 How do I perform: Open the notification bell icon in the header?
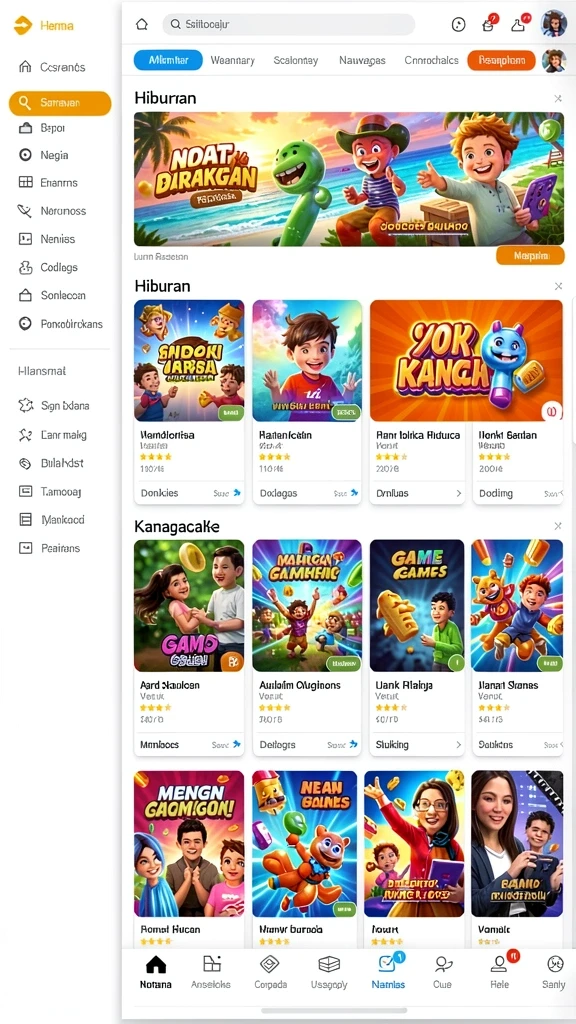[519, 24]
